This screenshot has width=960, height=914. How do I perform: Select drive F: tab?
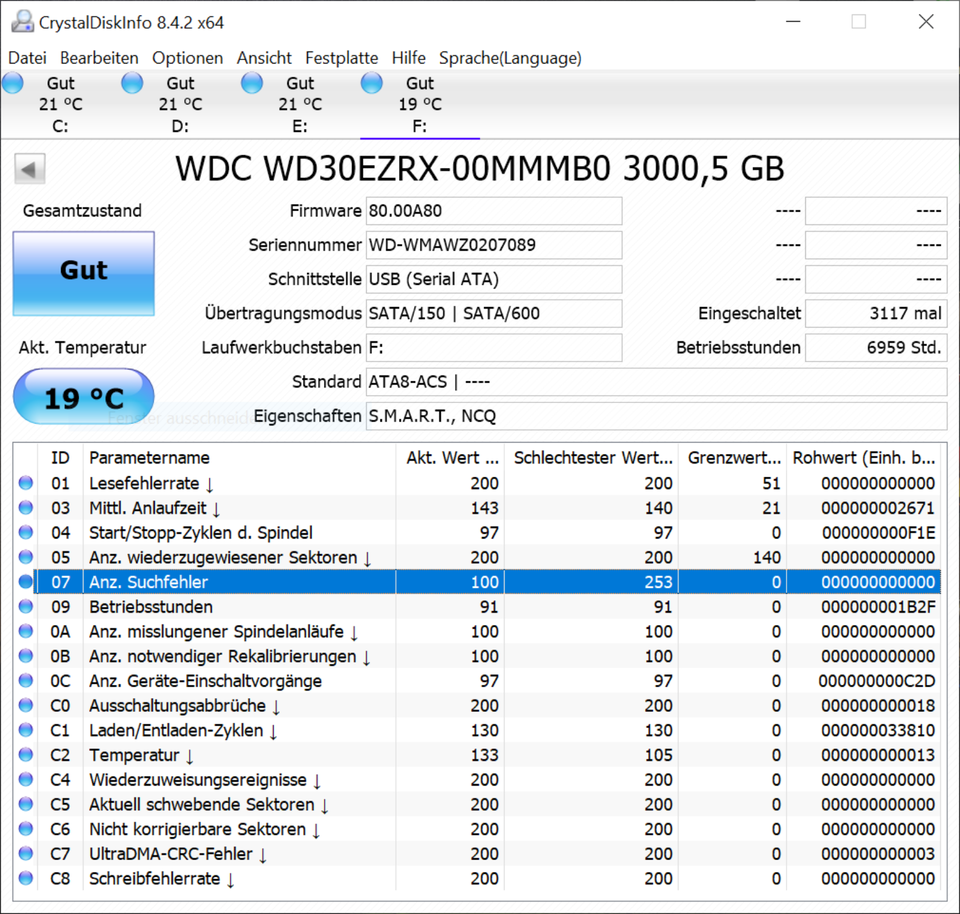click(420, 105)
